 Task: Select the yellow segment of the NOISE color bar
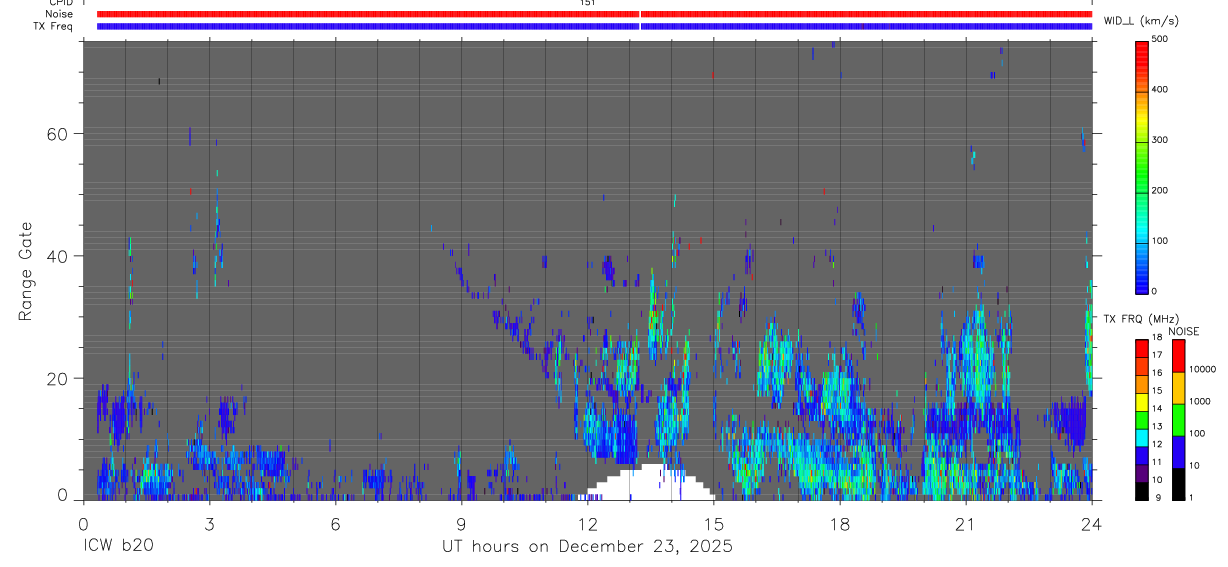[x=1178, y=388]
